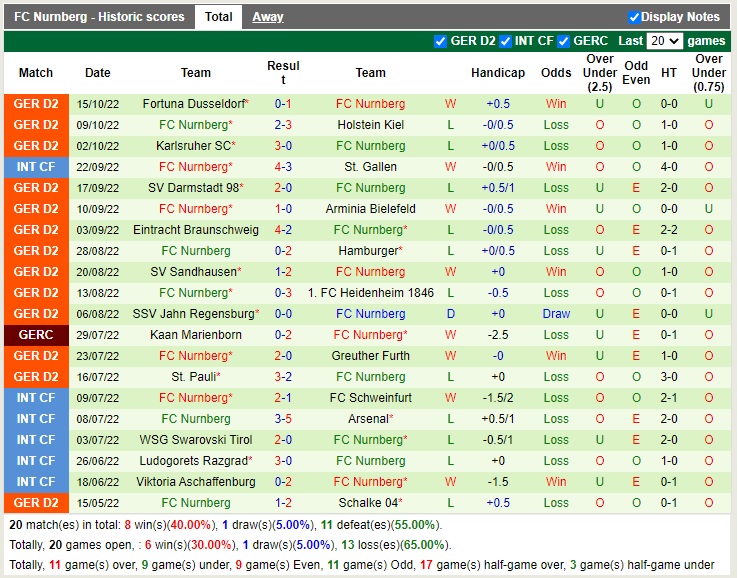Toggle the Display Notes checkbox
The width and height of the screenshot is (738, 578).
click(634, 17)
